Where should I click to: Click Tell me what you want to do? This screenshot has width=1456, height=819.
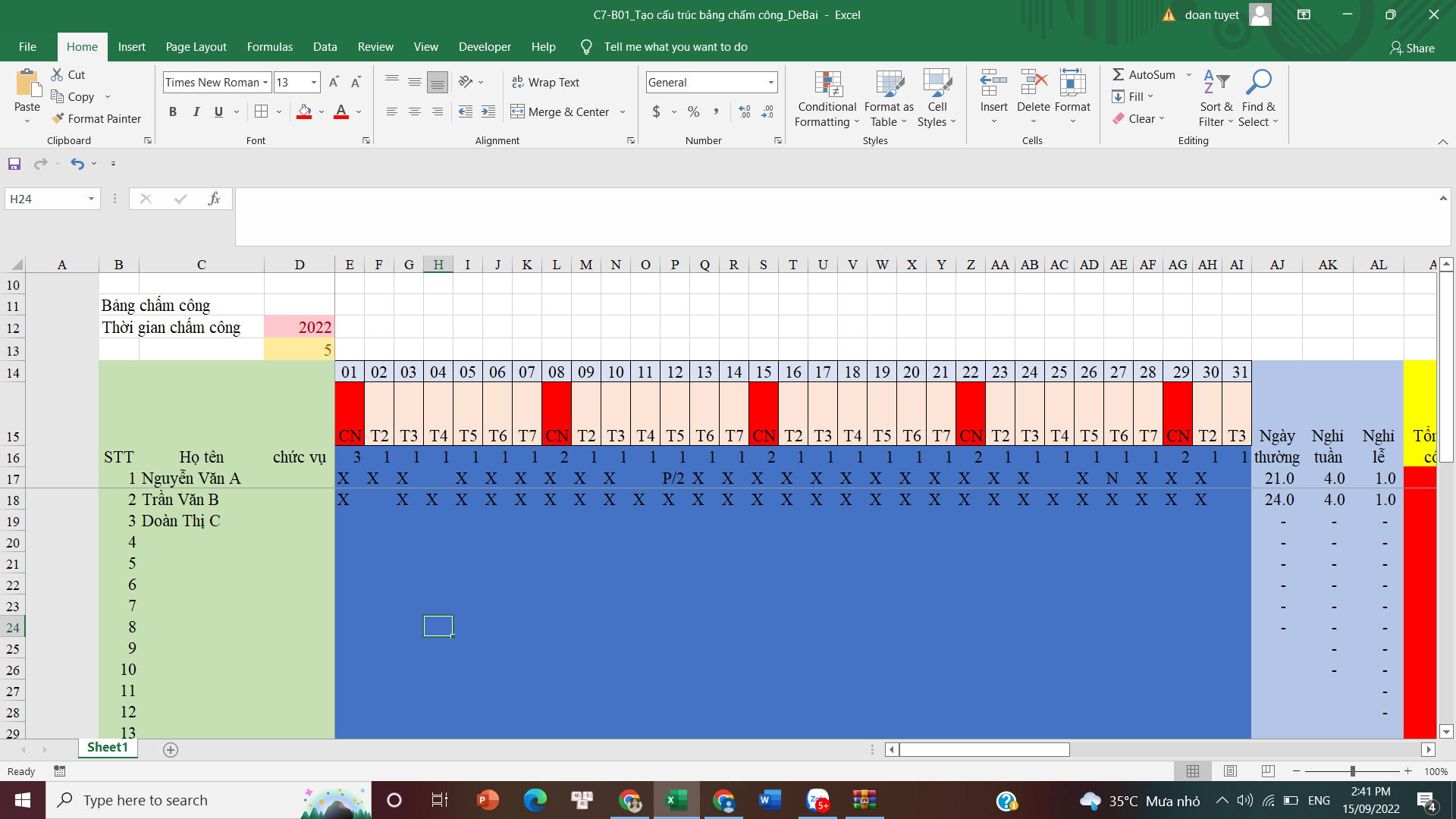675,47
